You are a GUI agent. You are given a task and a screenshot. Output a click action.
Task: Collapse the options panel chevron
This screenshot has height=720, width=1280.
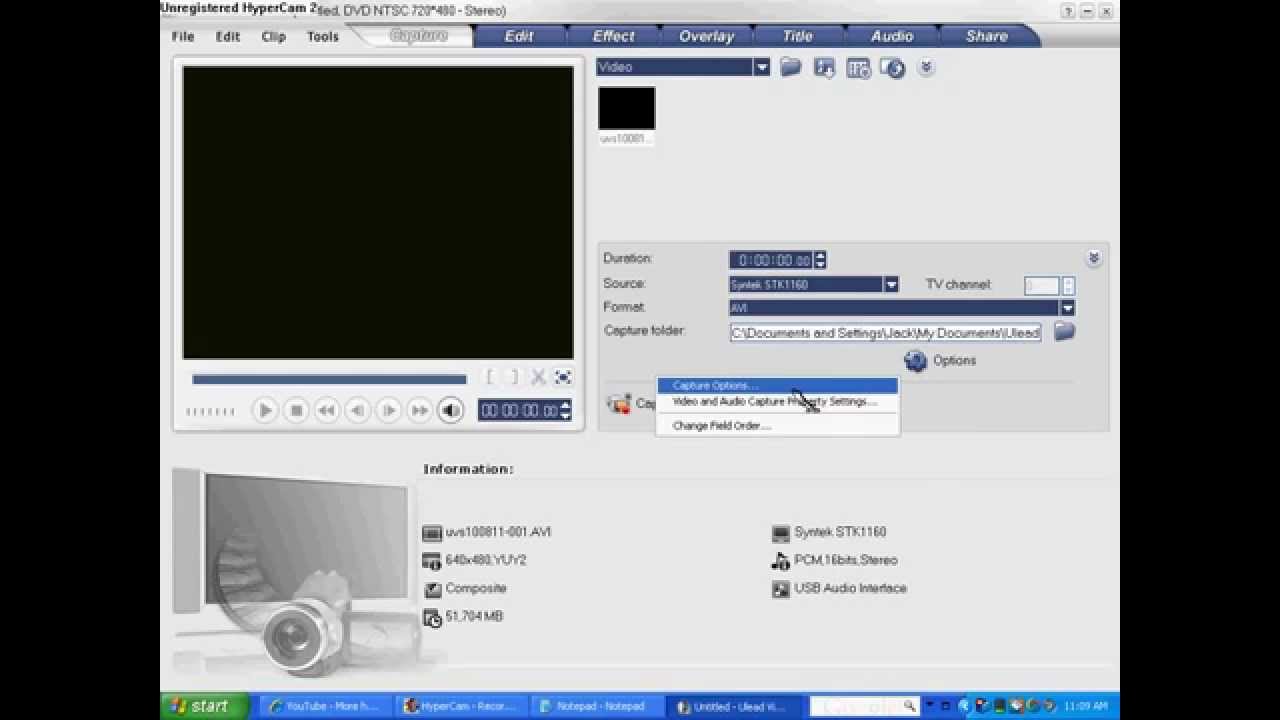(x=1094, y=258)
